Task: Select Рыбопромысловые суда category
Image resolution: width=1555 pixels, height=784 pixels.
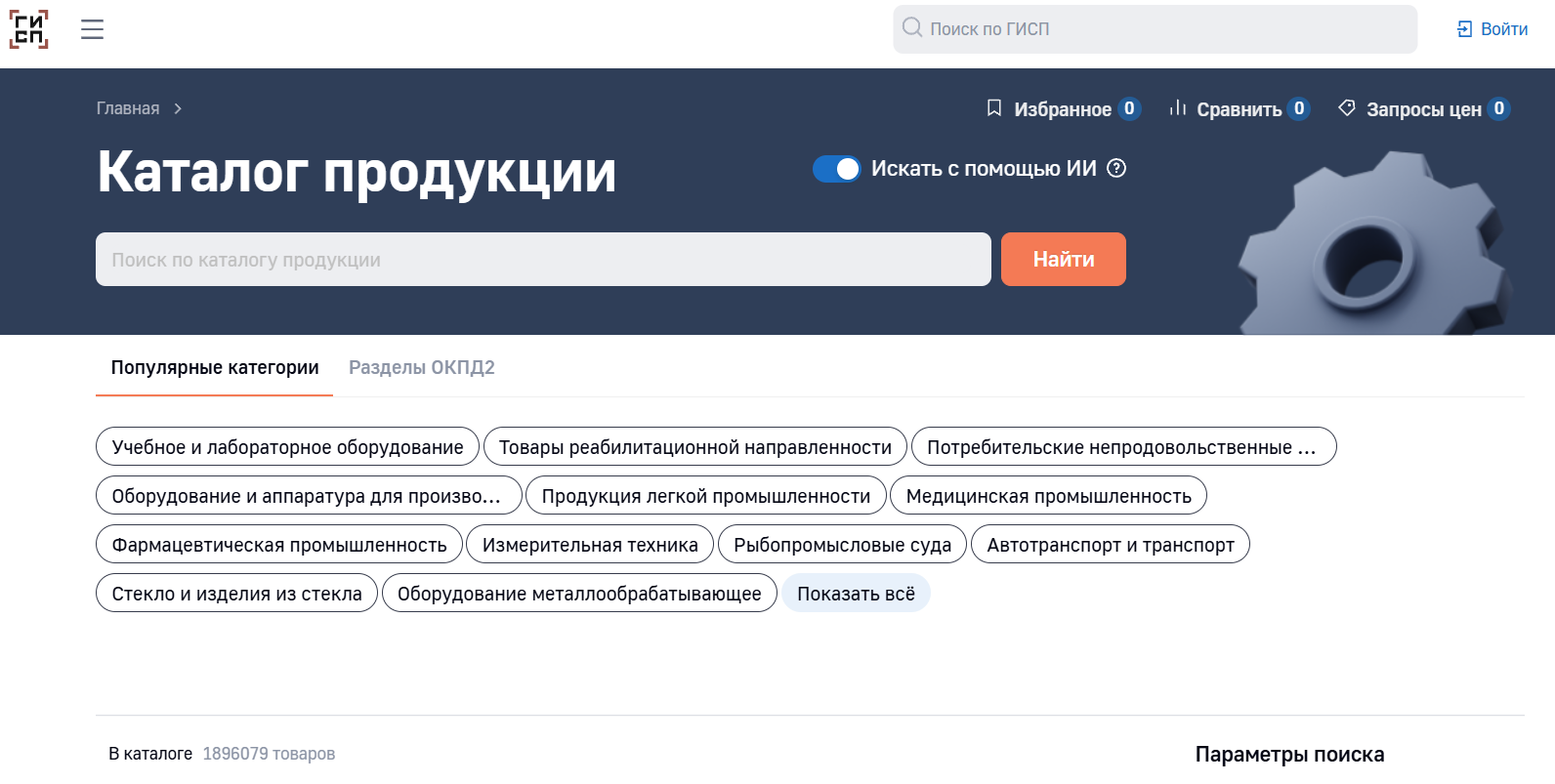Action: coord(842,544)
